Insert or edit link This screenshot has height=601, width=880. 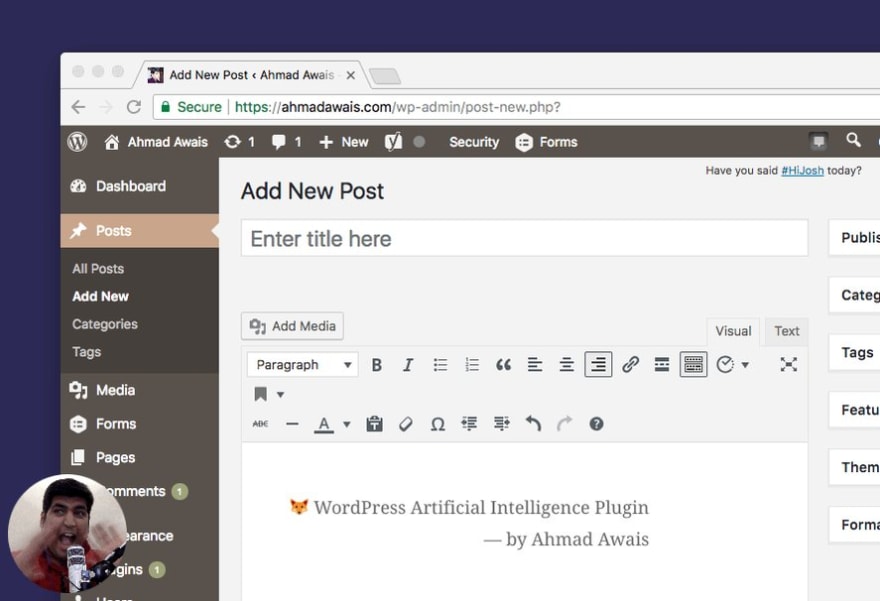click(x=630, y=365)
